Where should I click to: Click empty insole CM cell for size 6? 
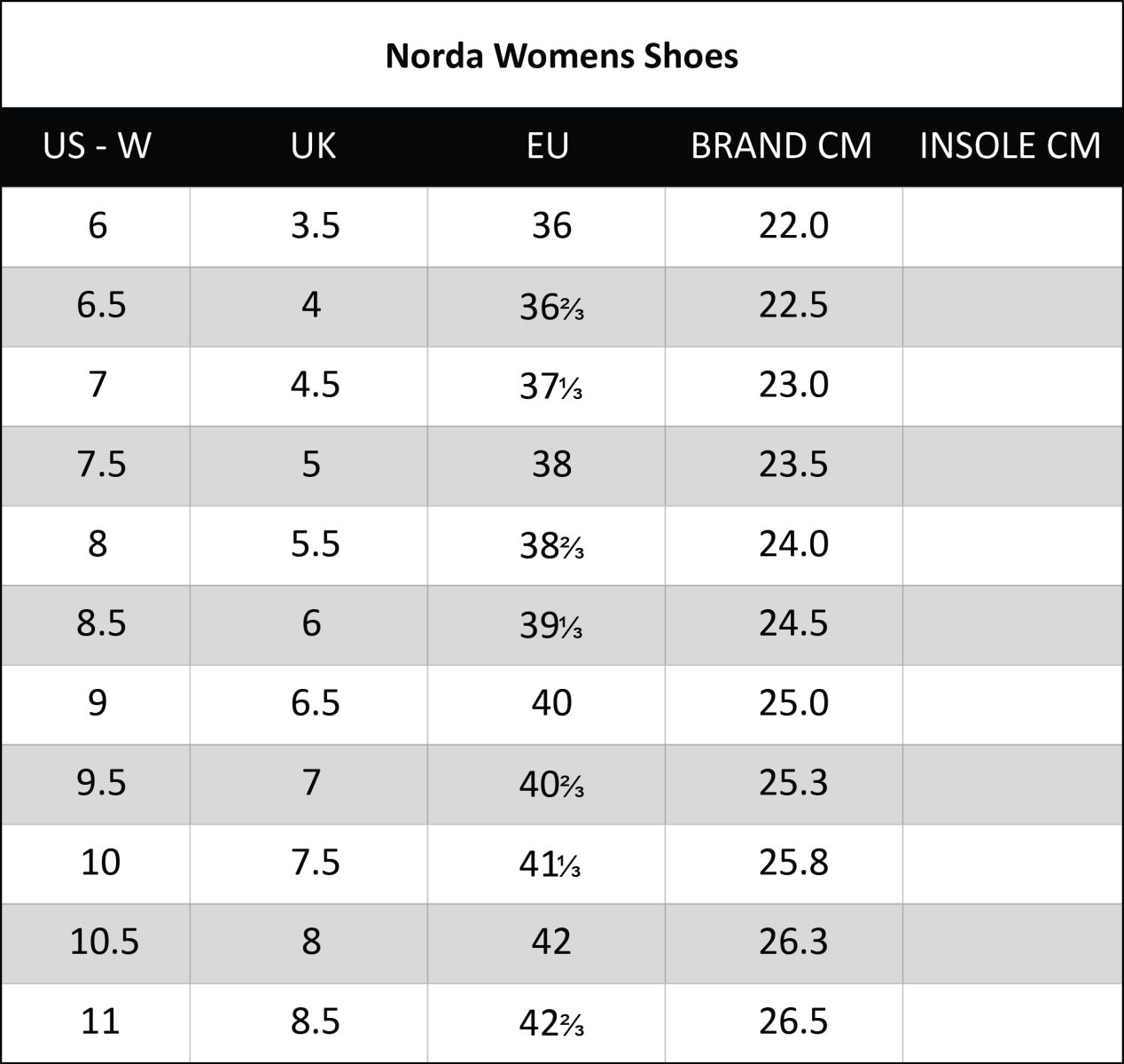(x=1012, y=226)
